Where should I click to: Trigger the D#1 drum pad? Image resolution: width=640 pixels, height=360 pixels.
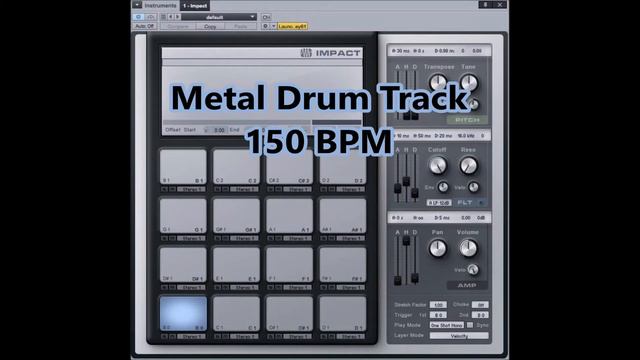(183, 264)
